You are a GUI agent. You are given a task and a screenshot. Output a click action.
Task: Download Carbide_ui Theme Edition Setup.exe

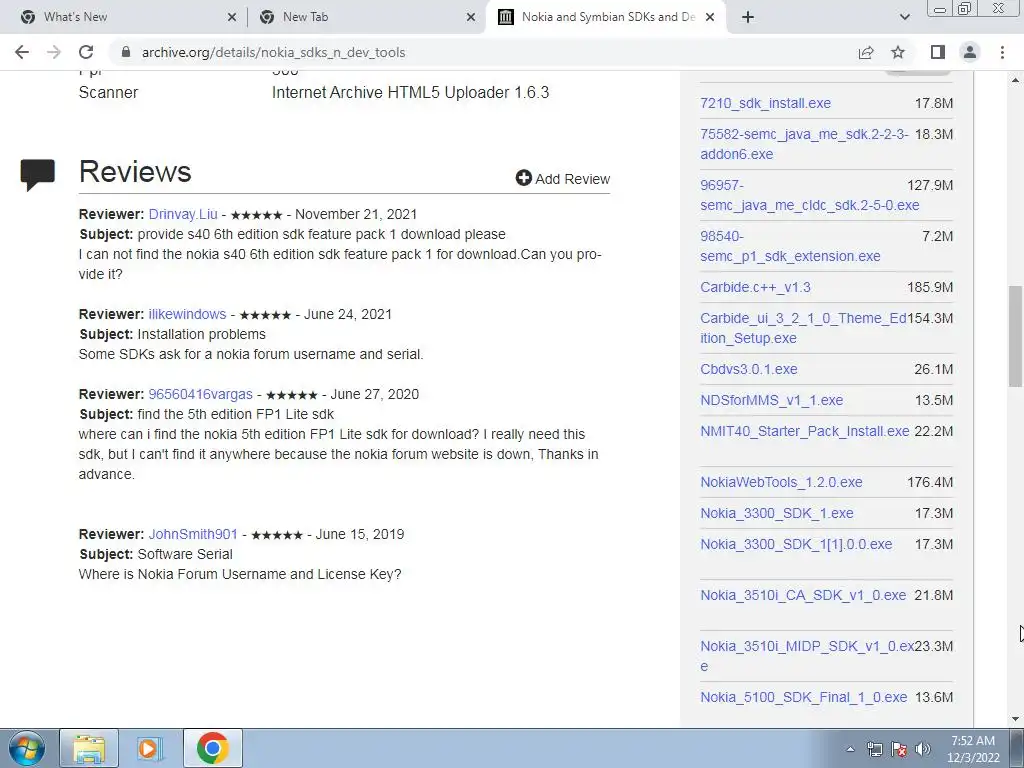point(803,328)
